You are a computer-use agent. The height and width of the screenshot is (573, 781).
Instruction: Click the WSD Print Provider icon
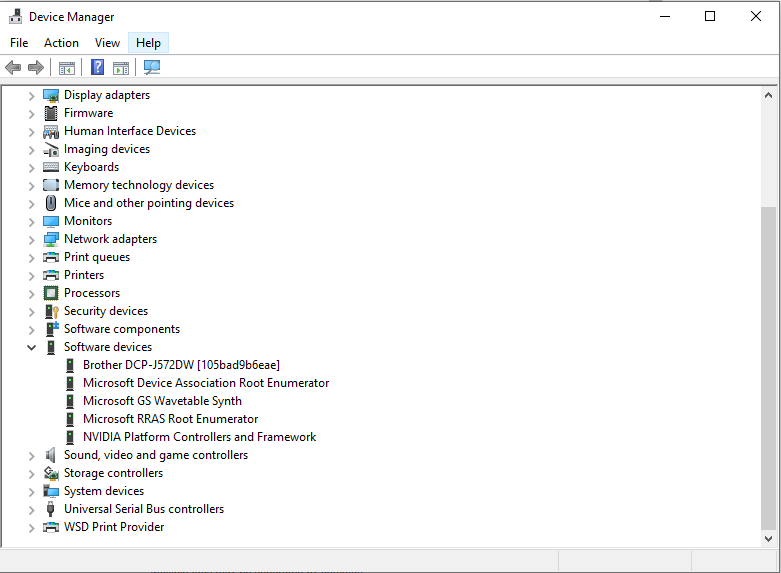tap(51, 527)
